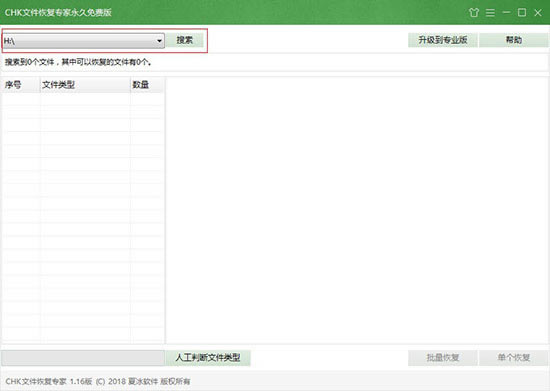Image resolution: width=550 pixels, height=391 pixels.
Task: Click the 序号 column header
Action: pyautogui.click(x=21, y=85)
